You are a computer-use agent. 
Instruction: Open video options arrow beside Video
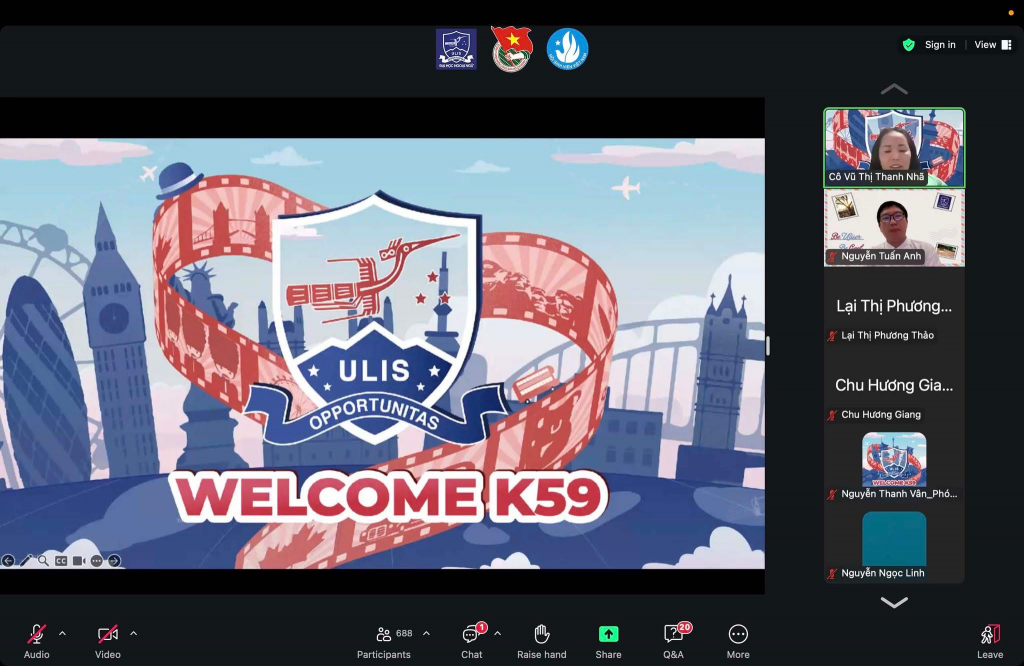[x=133, y=633]
